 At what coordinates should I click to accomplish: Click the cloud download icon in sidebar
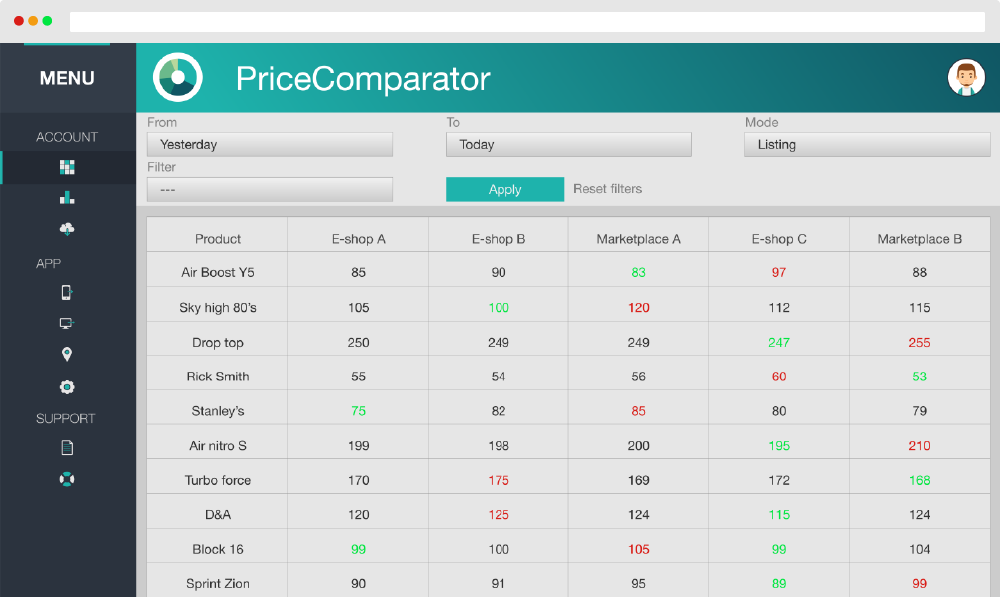[67, 229]
